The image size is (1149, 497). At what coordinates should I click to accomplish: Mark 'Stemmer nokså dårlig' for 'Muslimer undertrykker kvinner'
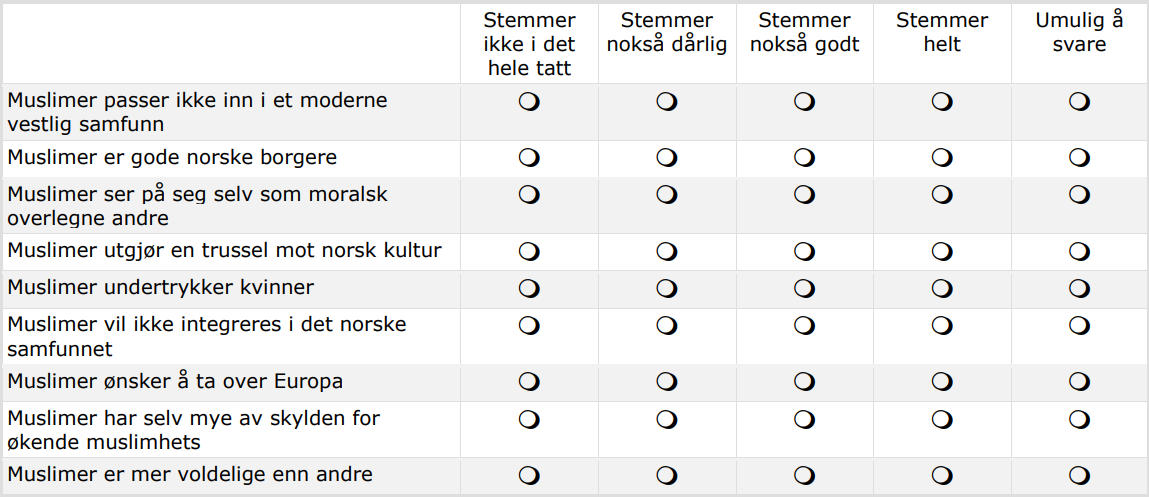[666, 288]
